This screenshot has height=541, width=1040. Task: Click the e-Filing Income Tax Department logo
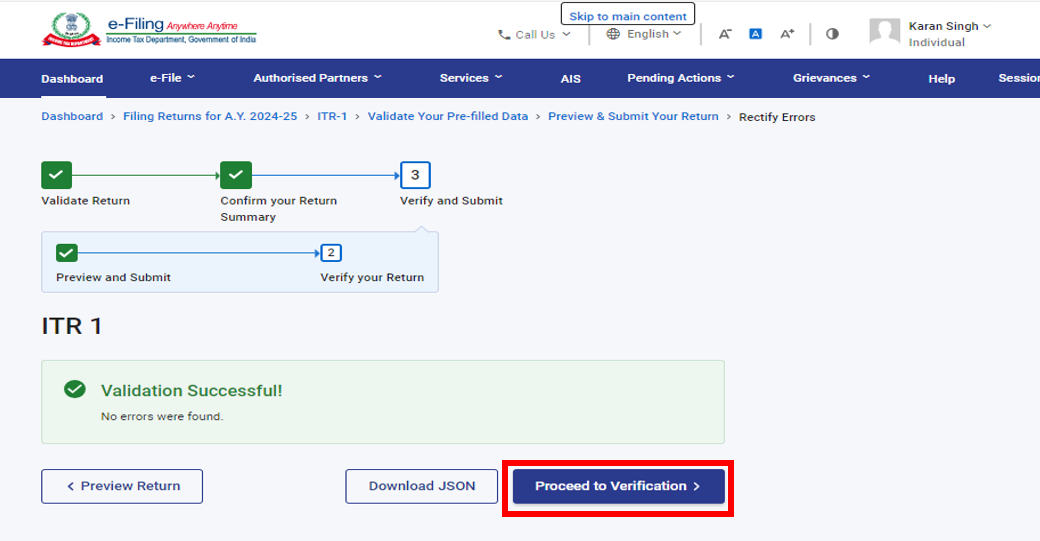pyautogui.click(x=149, y=29)
